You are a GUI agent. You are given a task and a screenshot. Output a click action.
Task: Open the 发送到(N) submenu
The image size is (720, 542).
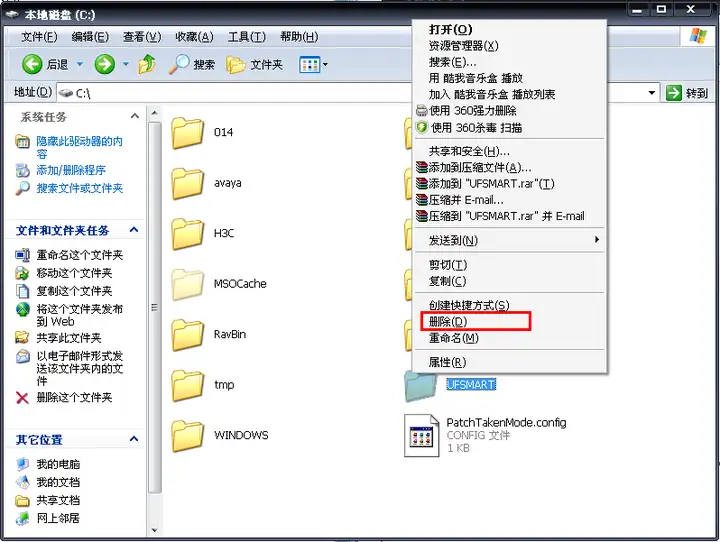click(510, 240)
